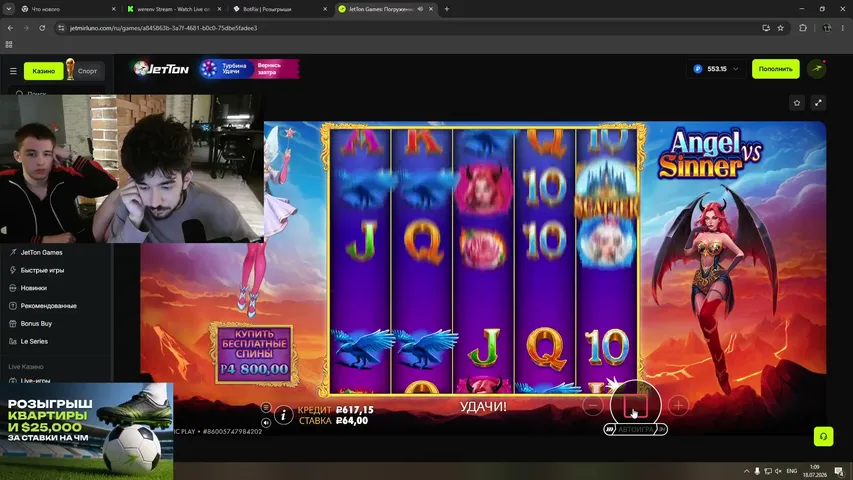This screenshot has width=853, height=480.
Task: Mute the slot game sound
Action: tap(265, 422)
